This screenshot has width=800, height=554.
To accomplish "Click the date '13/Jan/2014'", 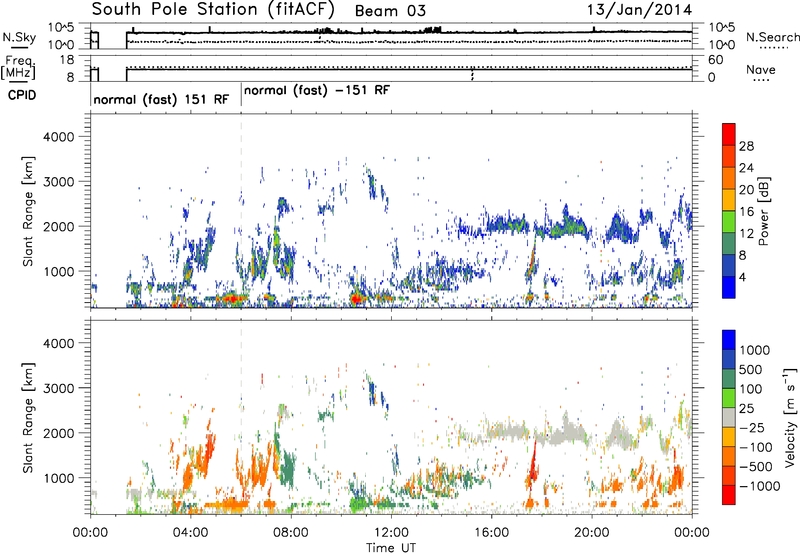I will click(x=639, y=10).
